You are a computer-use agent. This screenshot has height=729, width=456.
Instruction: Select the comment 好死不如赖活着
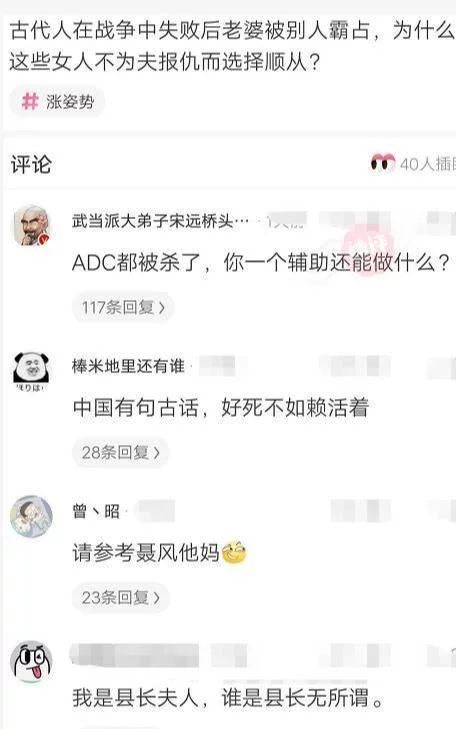tap(220, 408)
